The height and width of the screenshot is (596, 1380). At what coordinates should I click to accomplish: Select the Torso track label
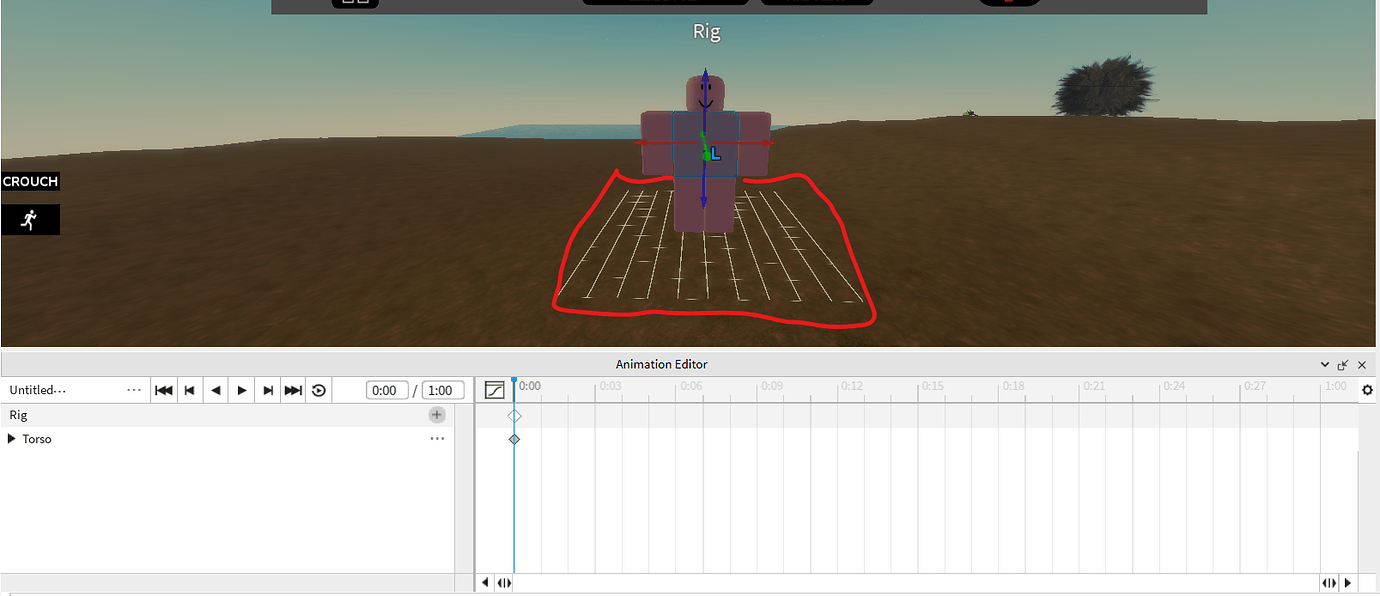pyautogui.click(x=37, y=439)
